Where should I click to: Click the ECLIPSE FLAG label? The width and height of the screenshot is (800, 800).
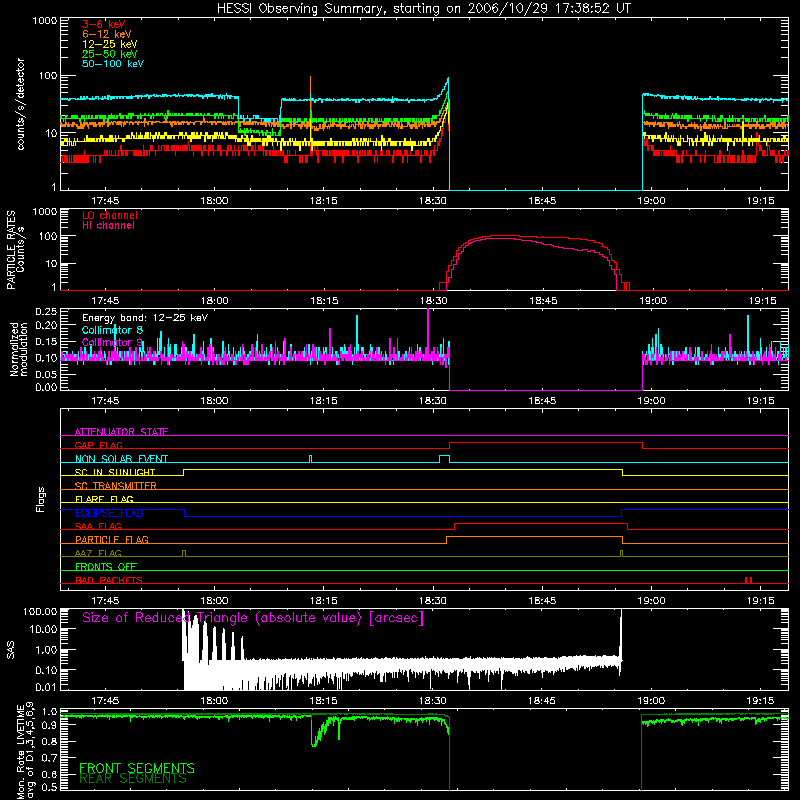(x=109, y=513)
